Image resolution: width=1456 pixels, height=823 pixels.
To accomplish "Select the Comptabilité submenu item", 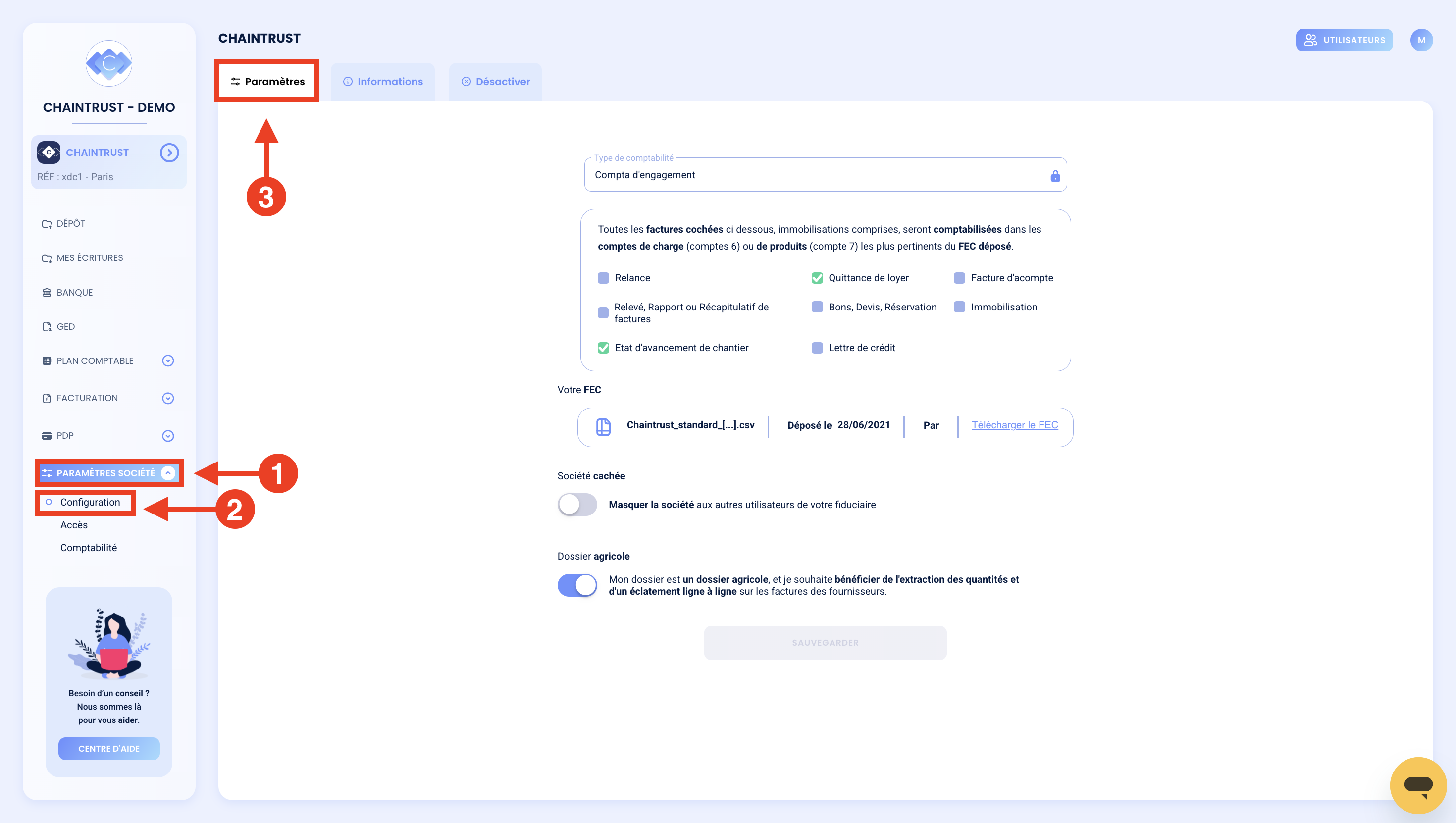I will coord(88,548).
